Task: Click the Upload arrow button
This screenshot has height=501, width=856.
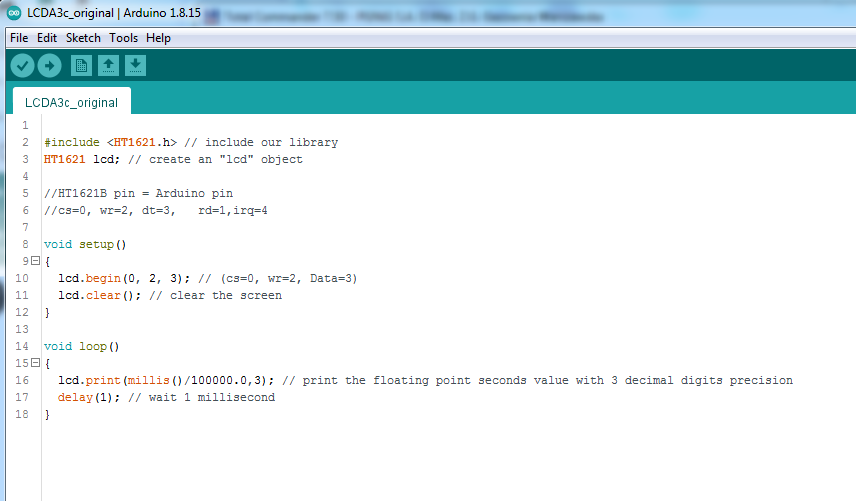Action: click(x=50, y=66)
